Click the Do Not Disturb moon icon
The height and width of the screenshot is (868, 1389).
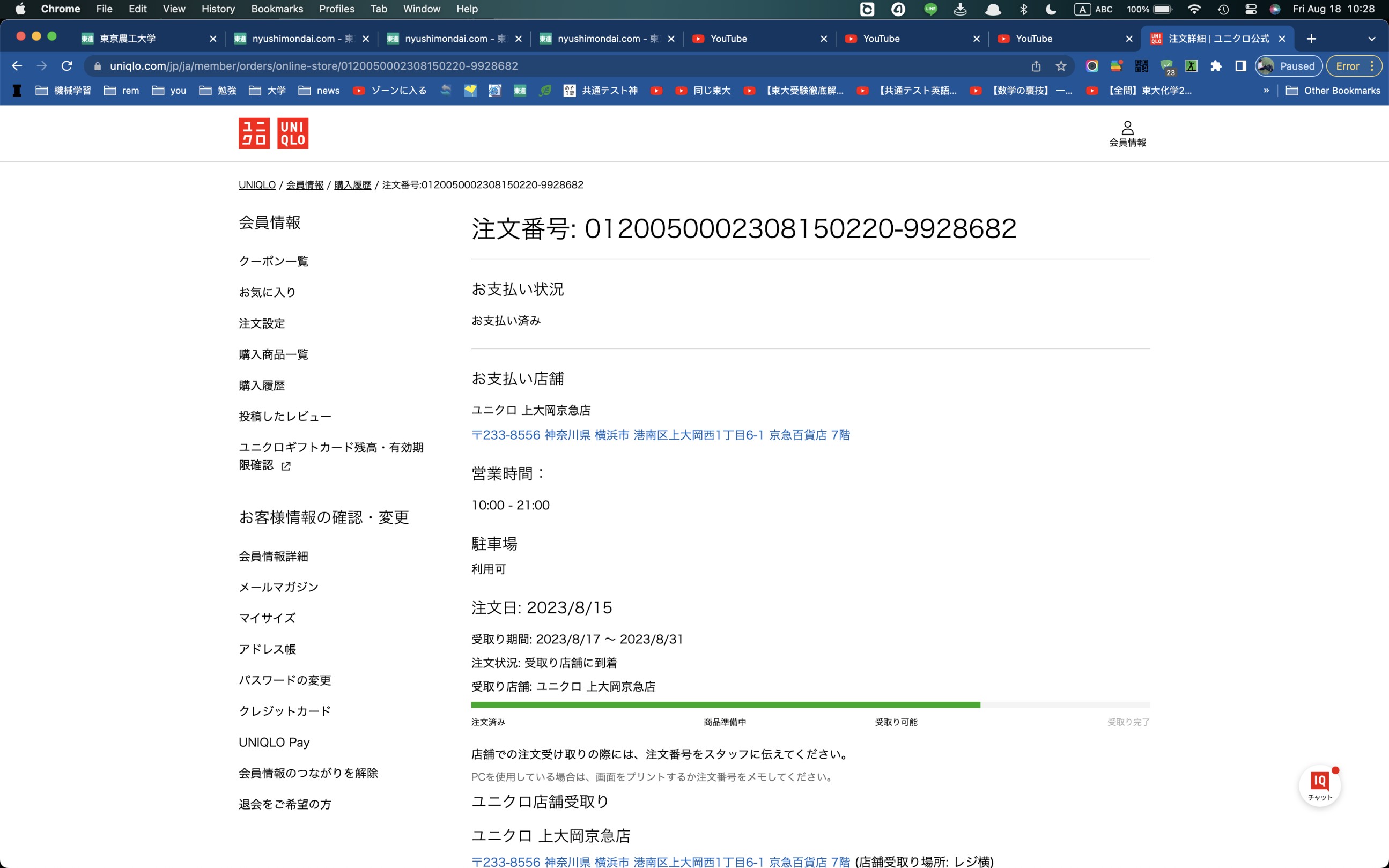(1051, 9)
